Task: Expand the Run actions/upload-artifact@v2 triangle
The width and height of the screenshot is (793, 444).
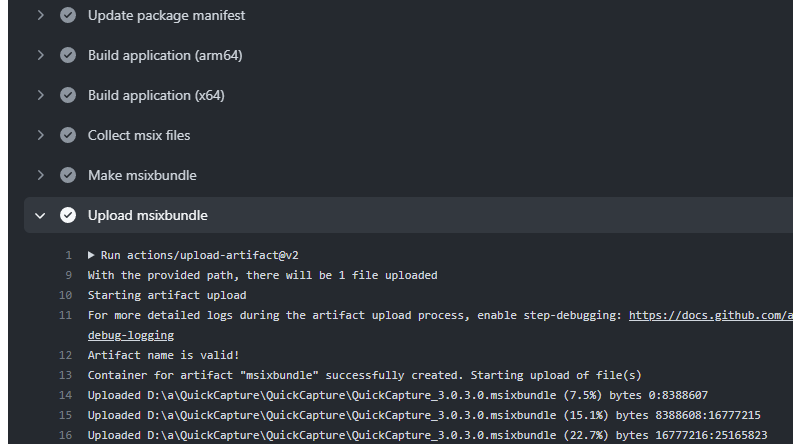Action: point(91,255)
